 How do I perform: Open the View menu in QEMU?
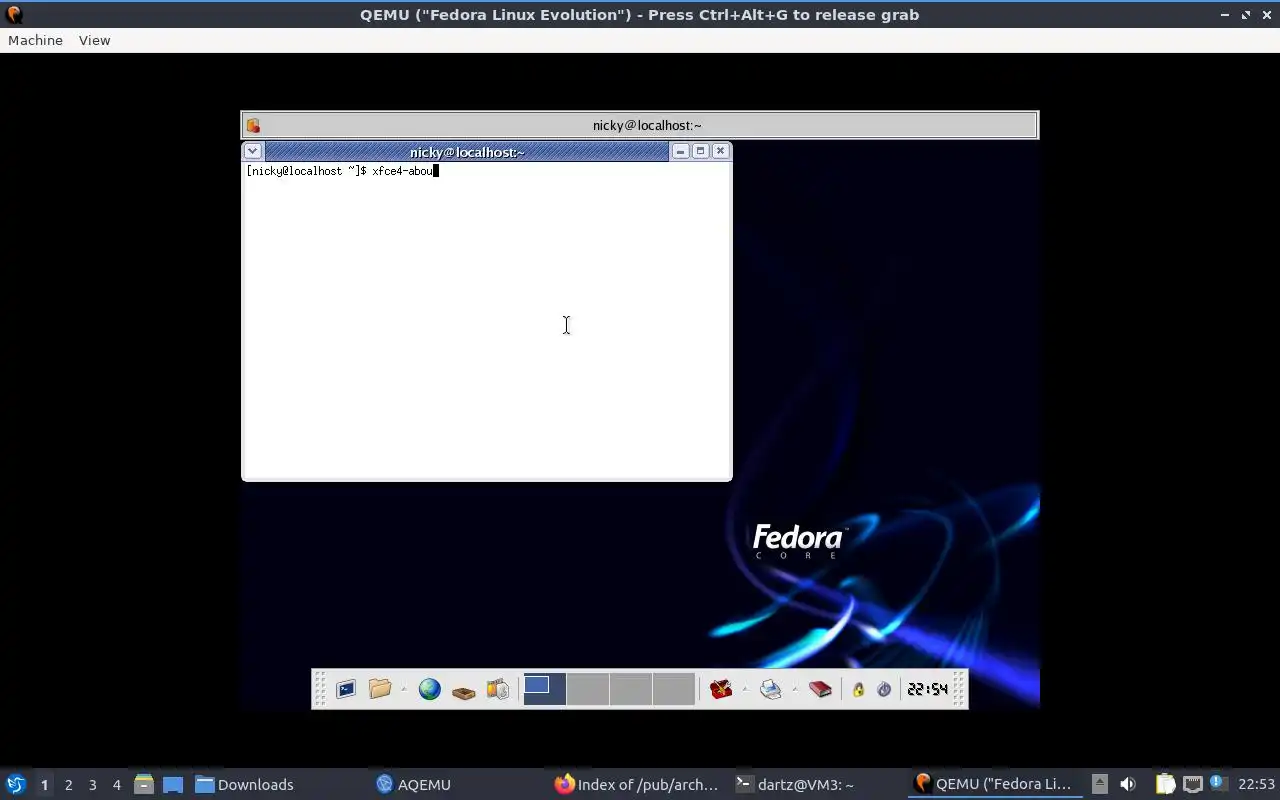pos(94,40)
